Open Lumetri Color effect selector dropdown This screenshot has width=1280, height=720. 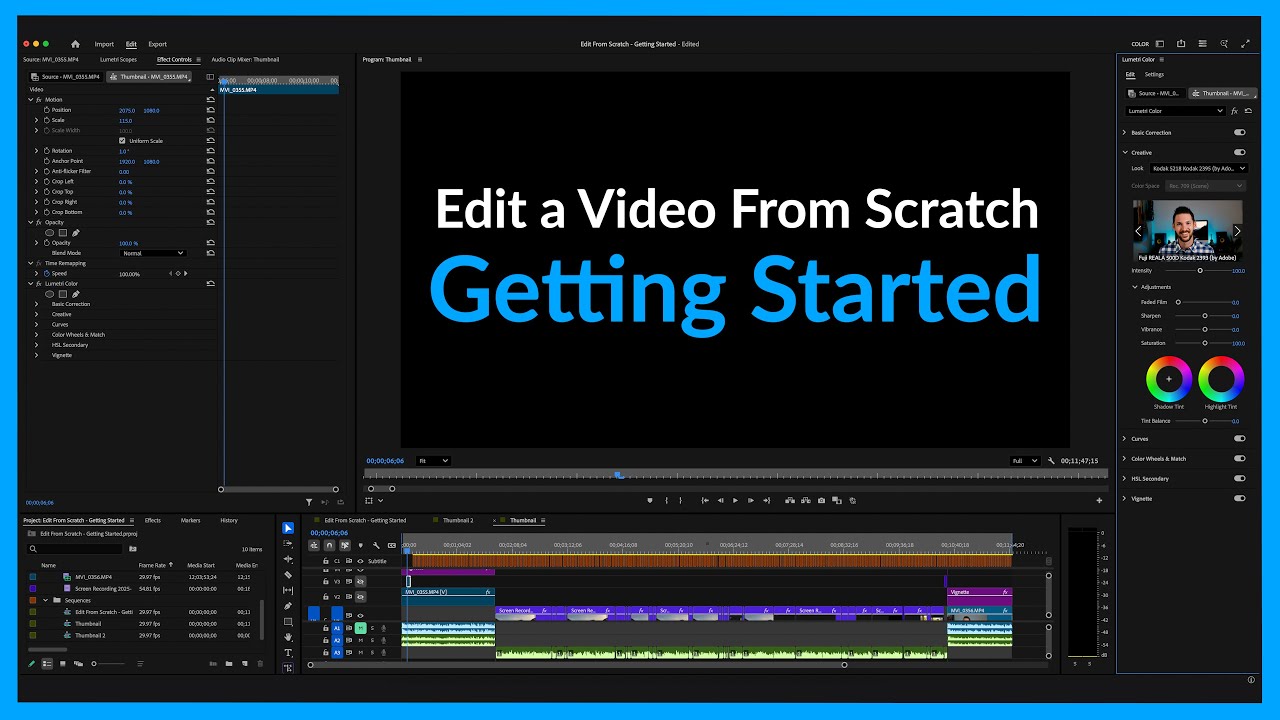click(1175, 111)
